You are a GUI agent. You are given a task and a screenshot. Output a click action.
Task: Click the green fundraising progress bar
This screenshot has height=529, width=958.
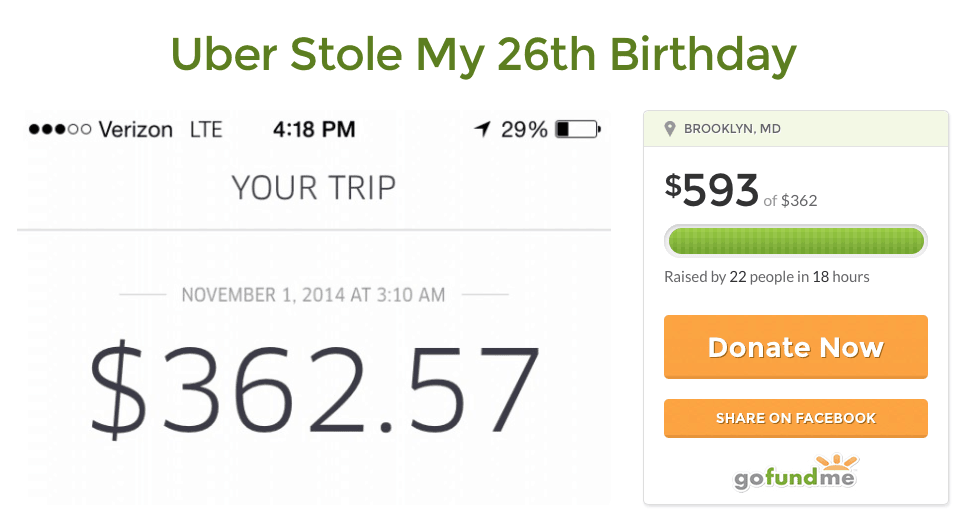point(795,241)
